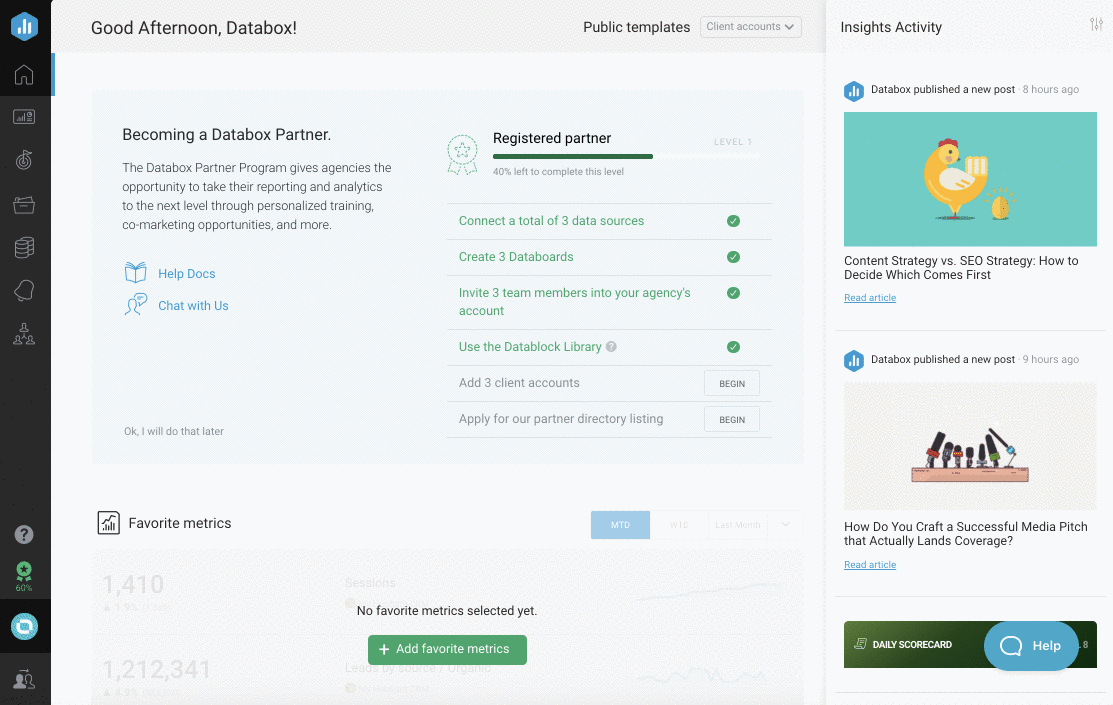The image size is (1113, 705).
Task: Click the Content Strategy vs. SEO Strategy headline
Action: click(961, 268)
